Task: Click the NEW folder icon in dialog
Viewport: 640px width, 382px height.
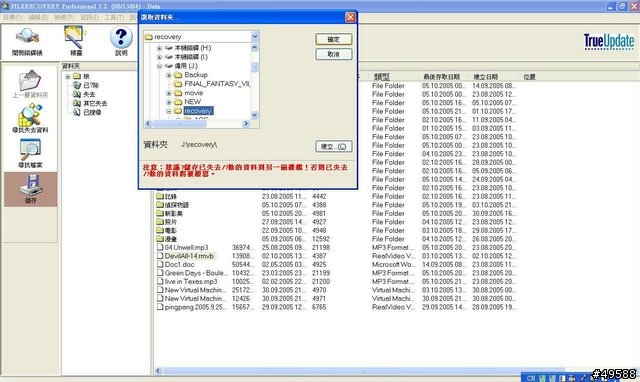Action: point(178,102)
